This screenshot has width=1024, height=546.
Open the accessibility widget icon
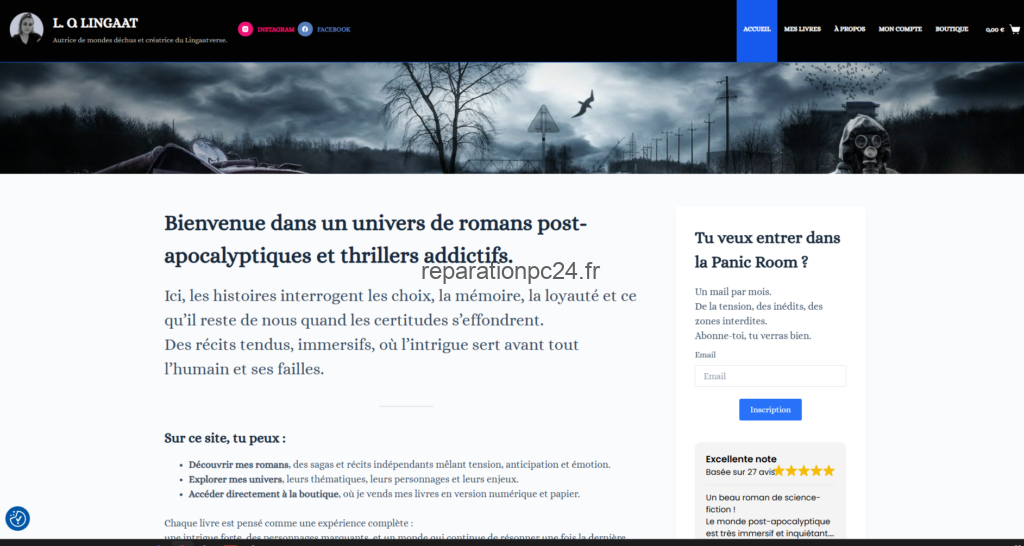pos(18,519)
